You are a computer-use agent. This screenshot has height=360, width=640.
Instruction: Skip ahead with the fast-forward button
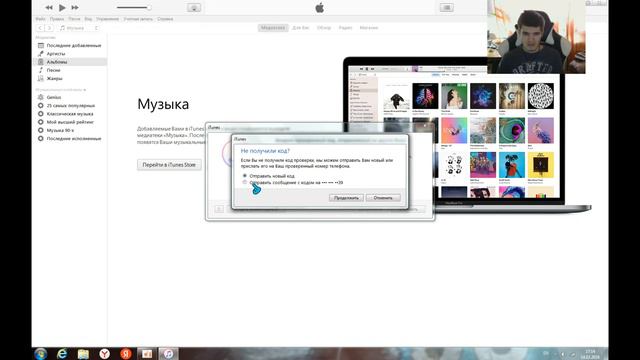point(75,8)
